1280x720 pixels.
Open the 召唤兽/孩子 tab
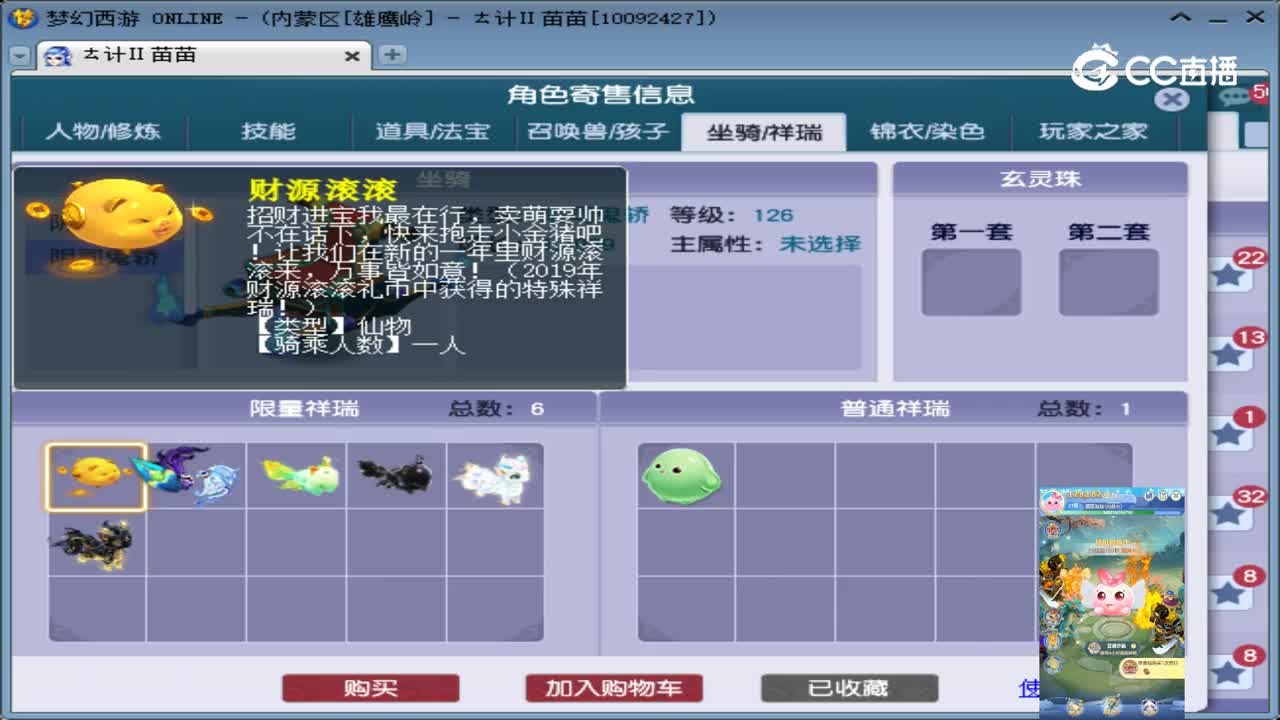(x=599, y=130)
